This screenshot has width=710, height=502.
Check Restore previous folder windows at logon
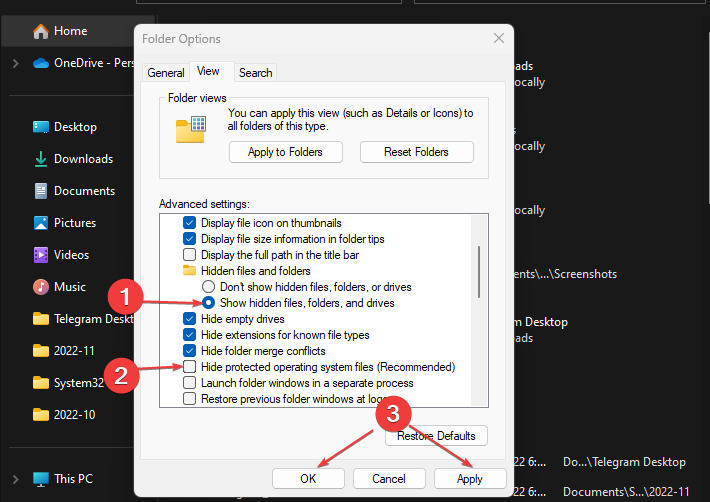pos(189,399)
